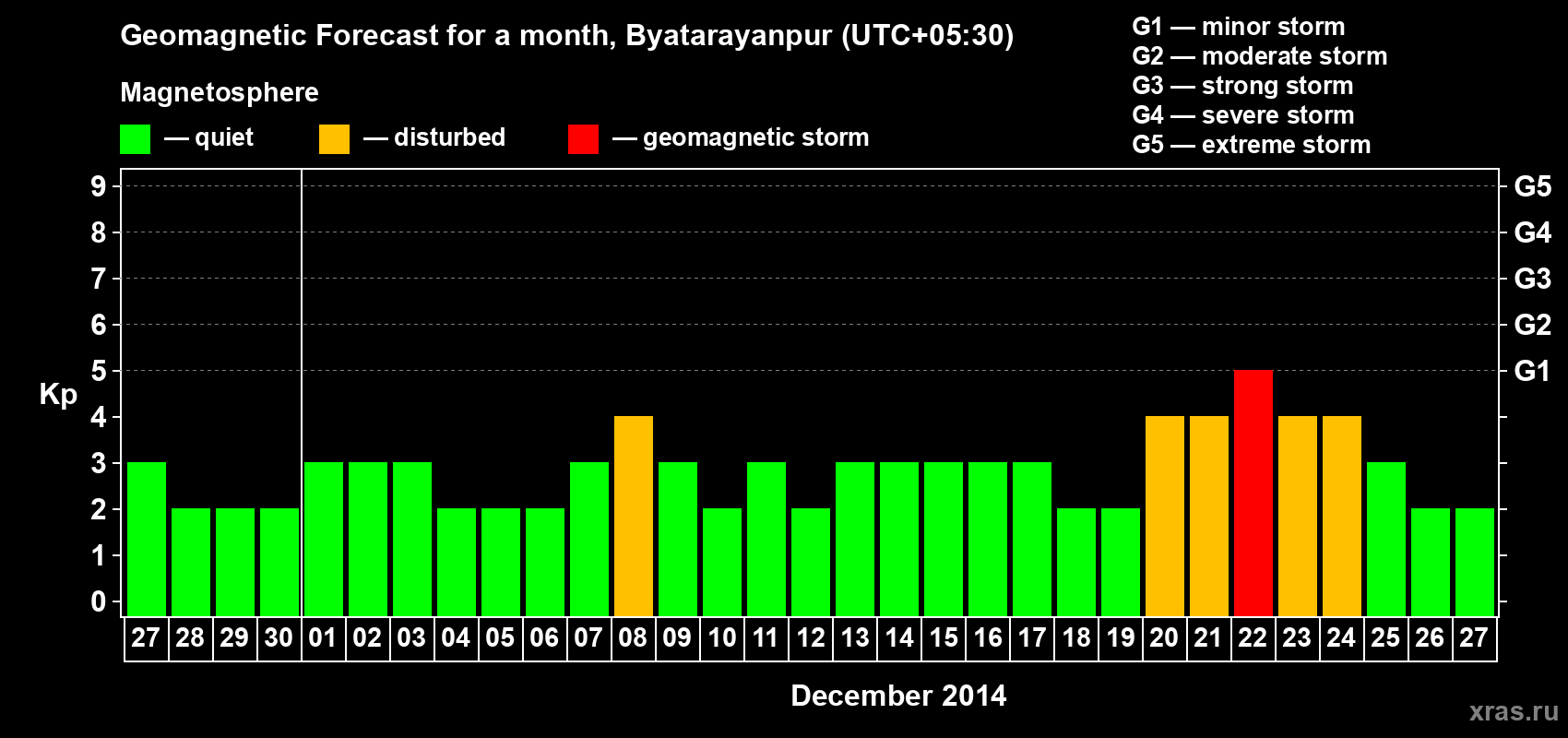The height and width of the screenshot is (738, 1568).
Task: Click the 'G1 — minor storm' legend text
Action: click(1239, 27)
